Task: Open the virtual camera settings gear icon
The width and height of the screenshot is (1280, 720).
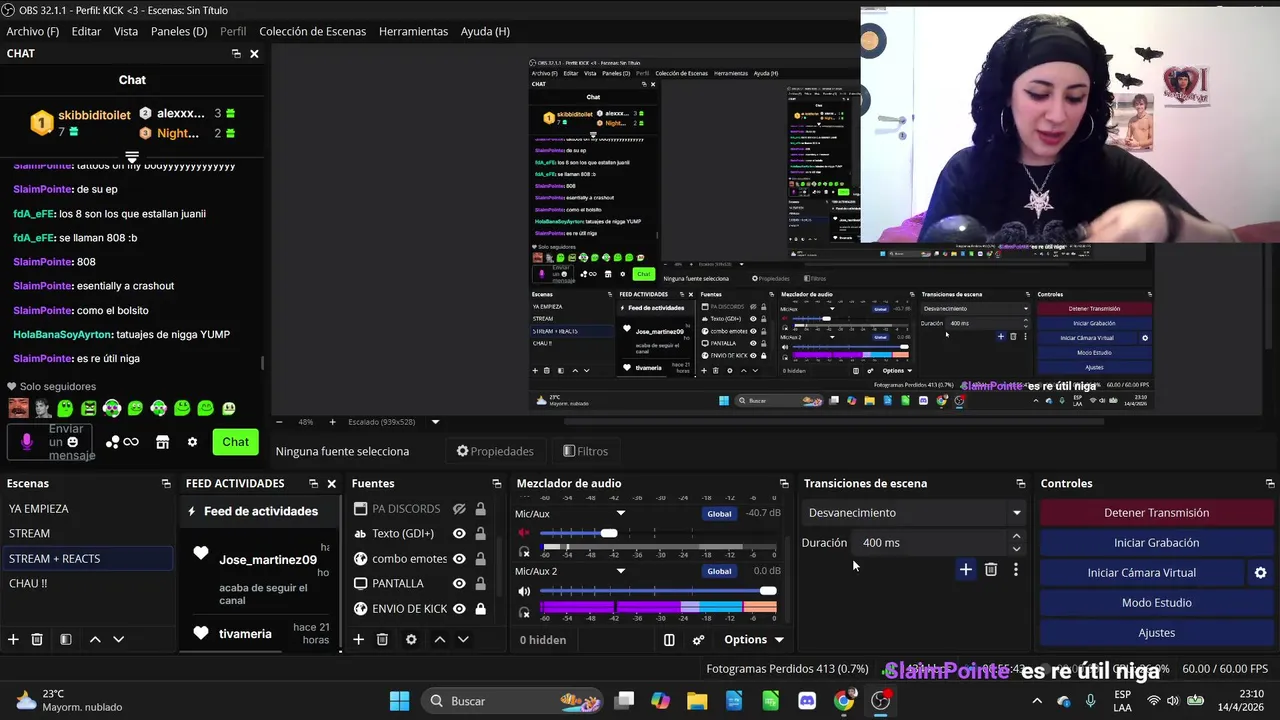Action: (1260, 573)
